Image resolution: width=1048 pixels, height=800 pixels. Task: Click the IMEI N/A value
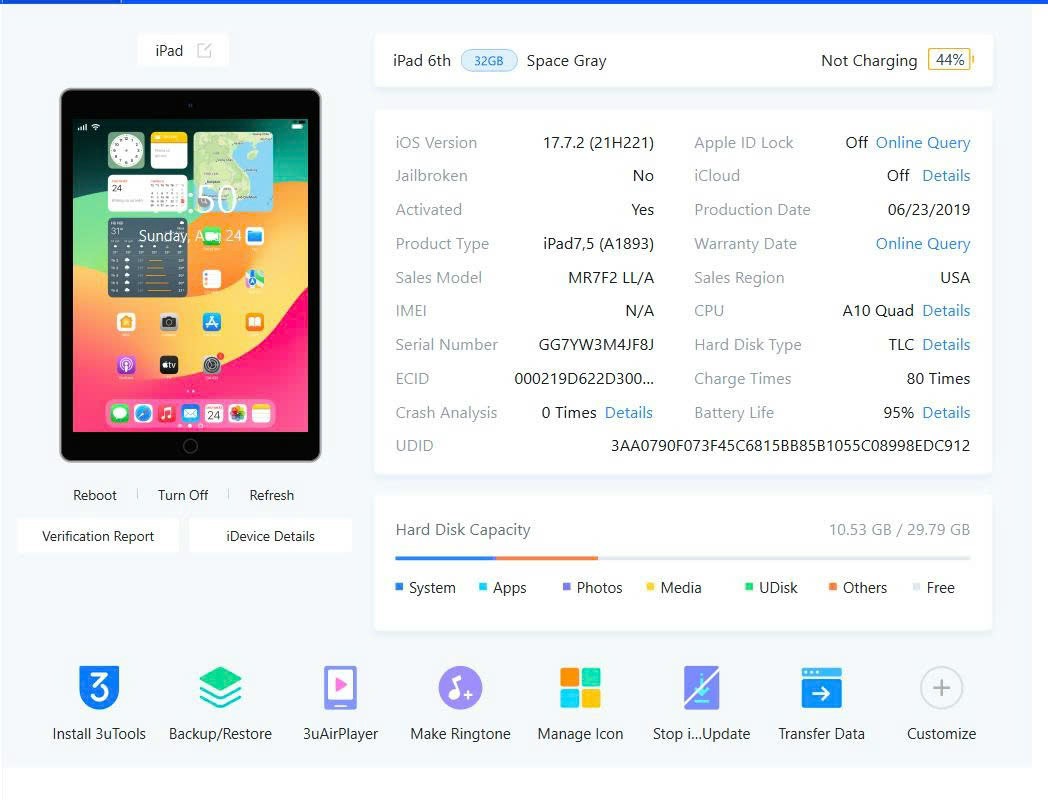pos(640,311)
